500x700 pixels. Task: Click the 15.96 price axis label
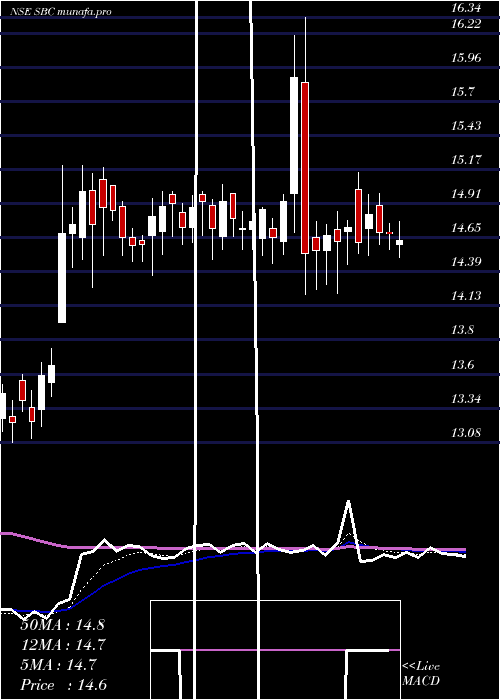(466, 58)
